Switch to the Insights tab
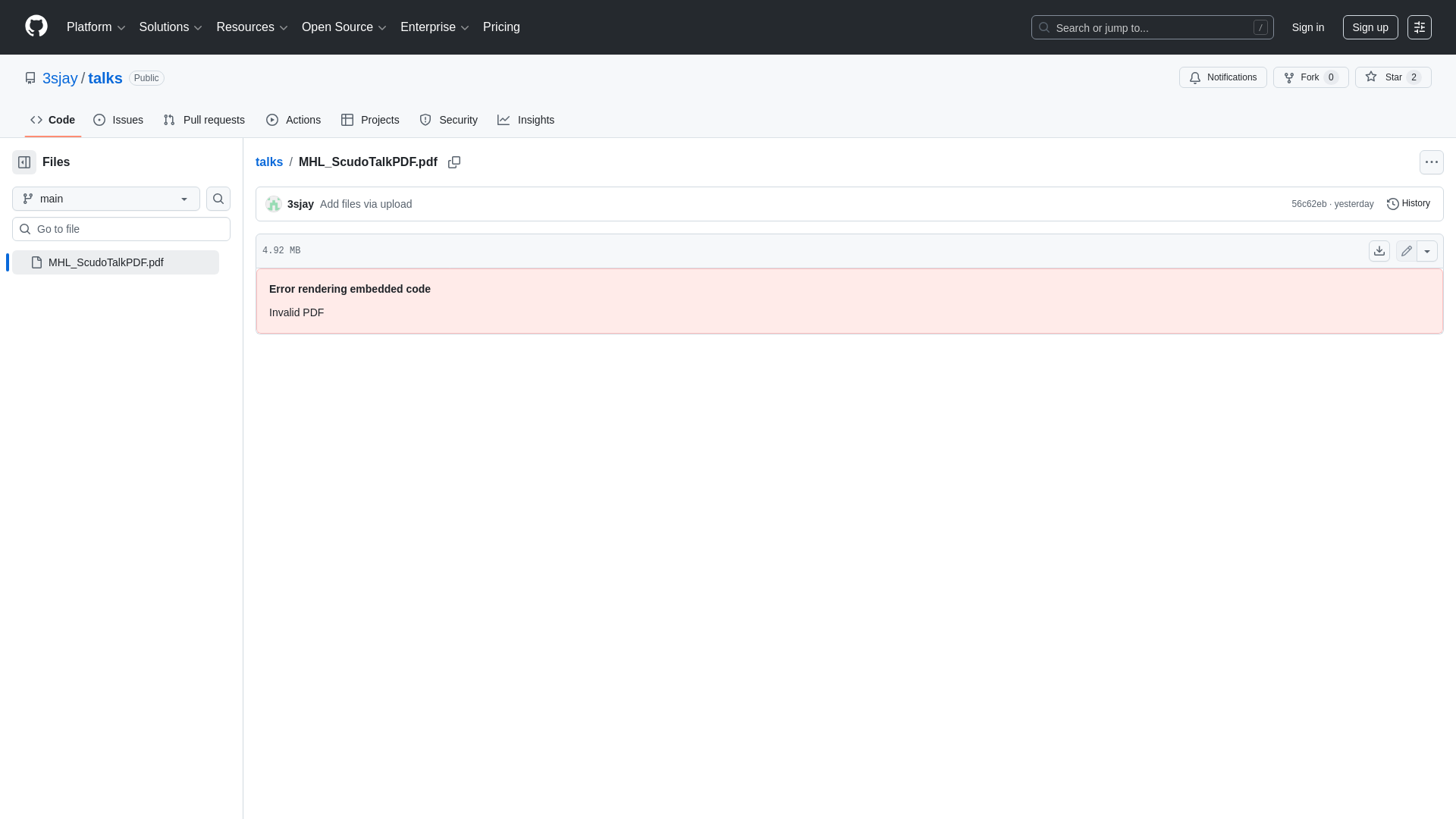 coord(526,120)
